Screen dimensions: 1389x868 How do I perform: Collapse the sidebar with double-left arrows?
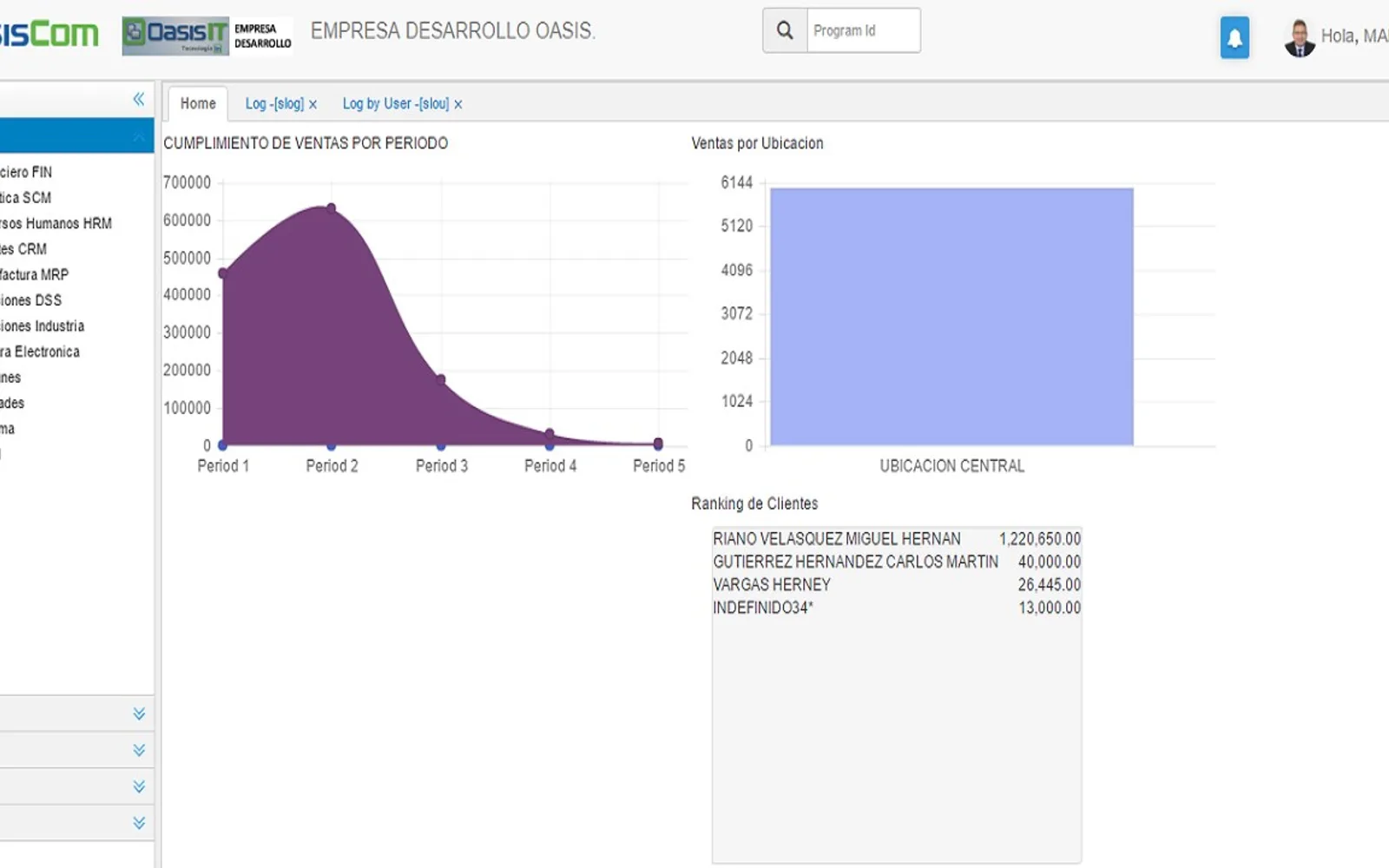[x=139, y=99]
